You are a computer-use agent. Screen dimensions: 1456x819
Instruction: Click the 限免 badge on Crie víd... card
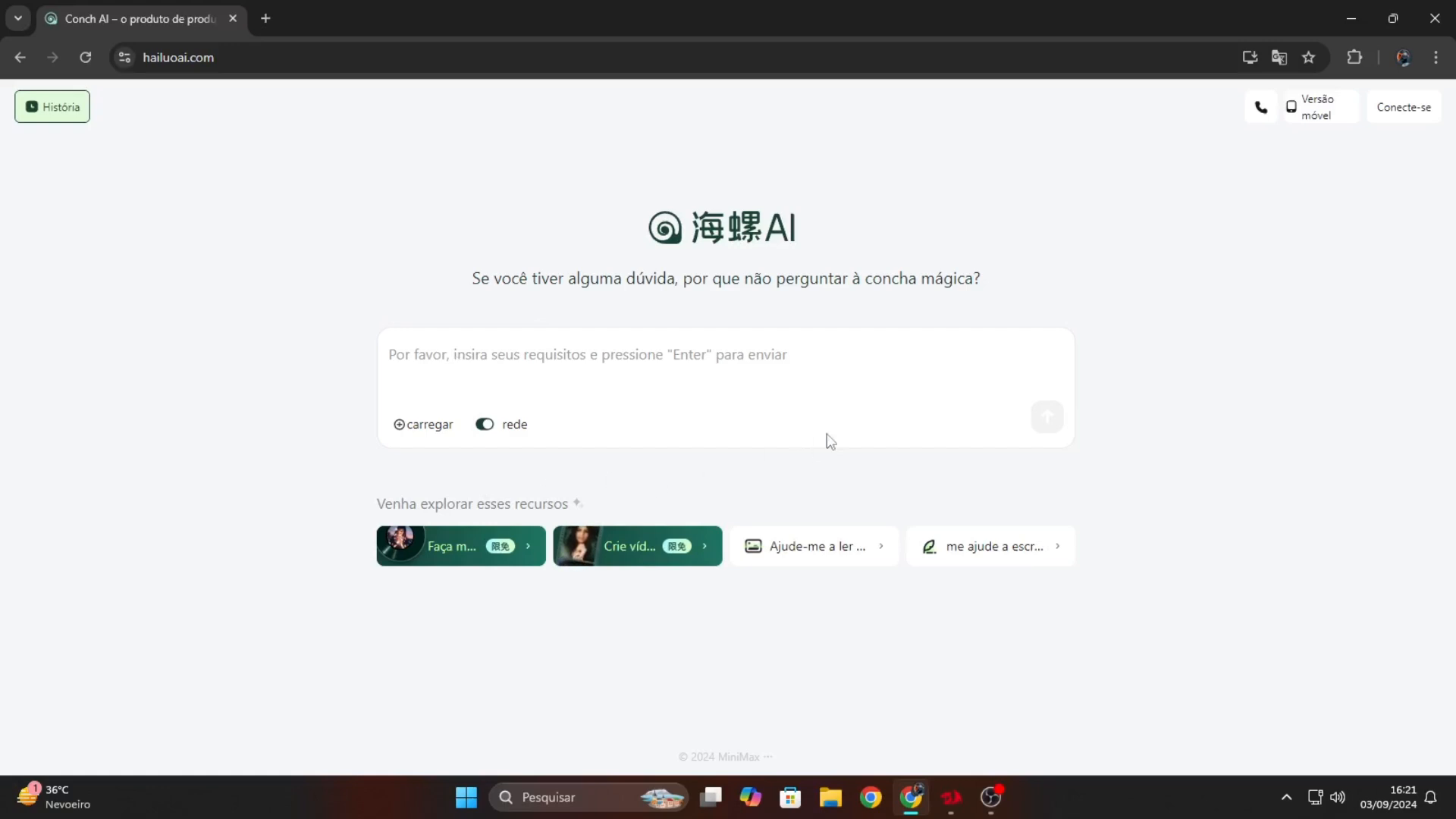tap(677, 546)
